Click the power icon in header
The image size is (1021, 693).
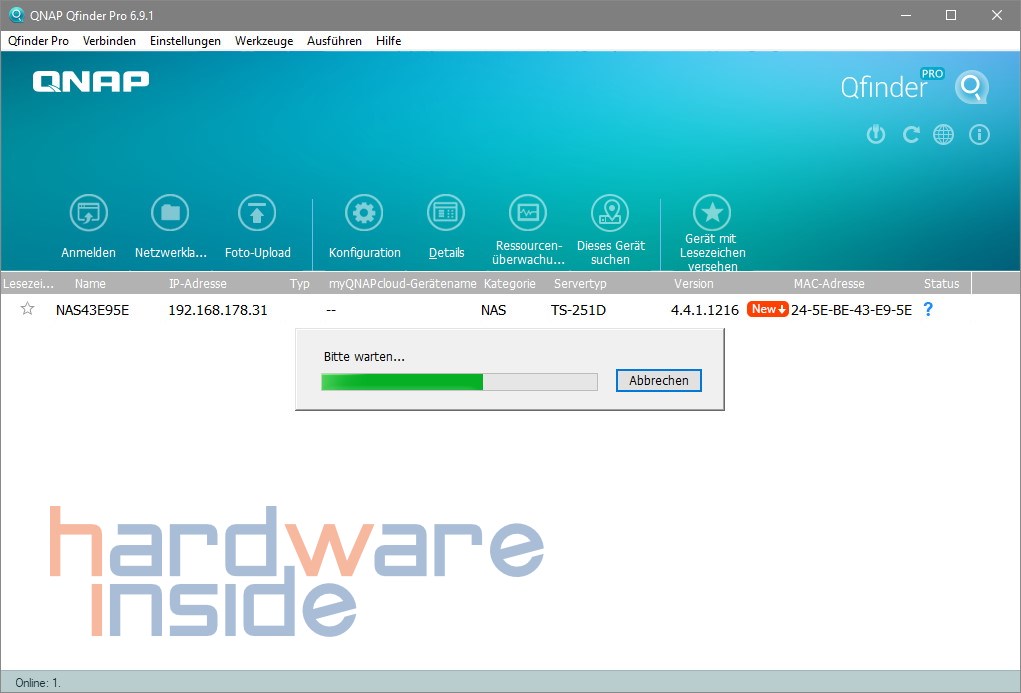click(876, 135)
